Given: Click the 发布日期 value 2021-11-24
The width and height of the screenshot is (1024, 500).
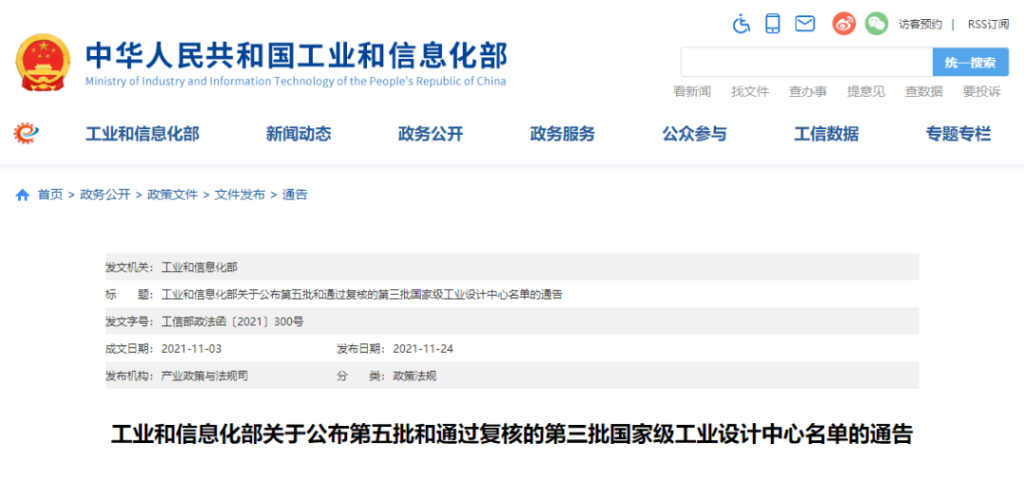Looking at the screenshot, I should point(423,349).
